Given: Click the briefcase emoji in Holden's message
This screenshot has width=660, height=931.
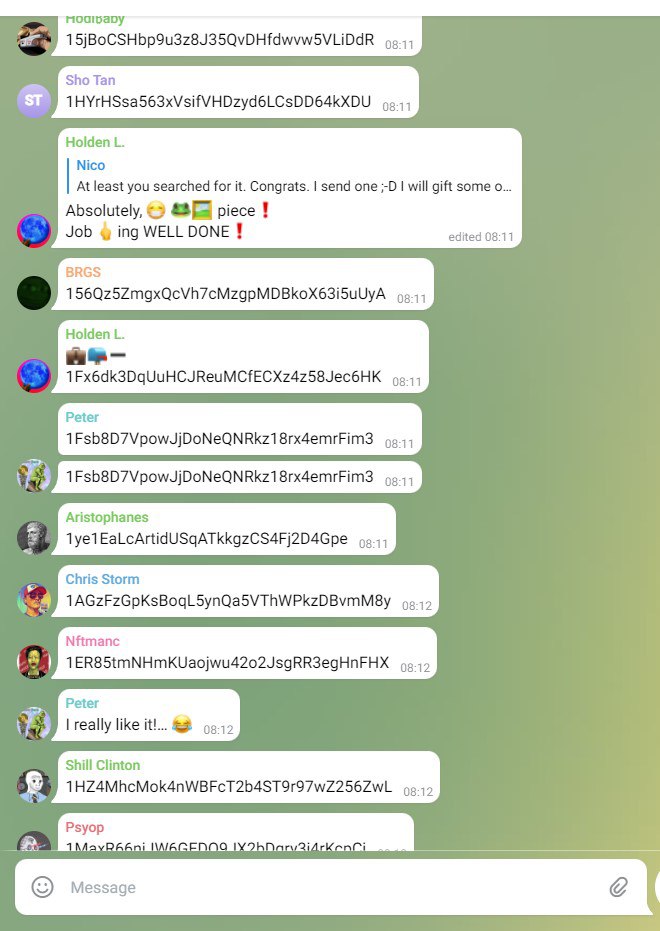Looking at the screenshot, I should [x=75, y=356].
